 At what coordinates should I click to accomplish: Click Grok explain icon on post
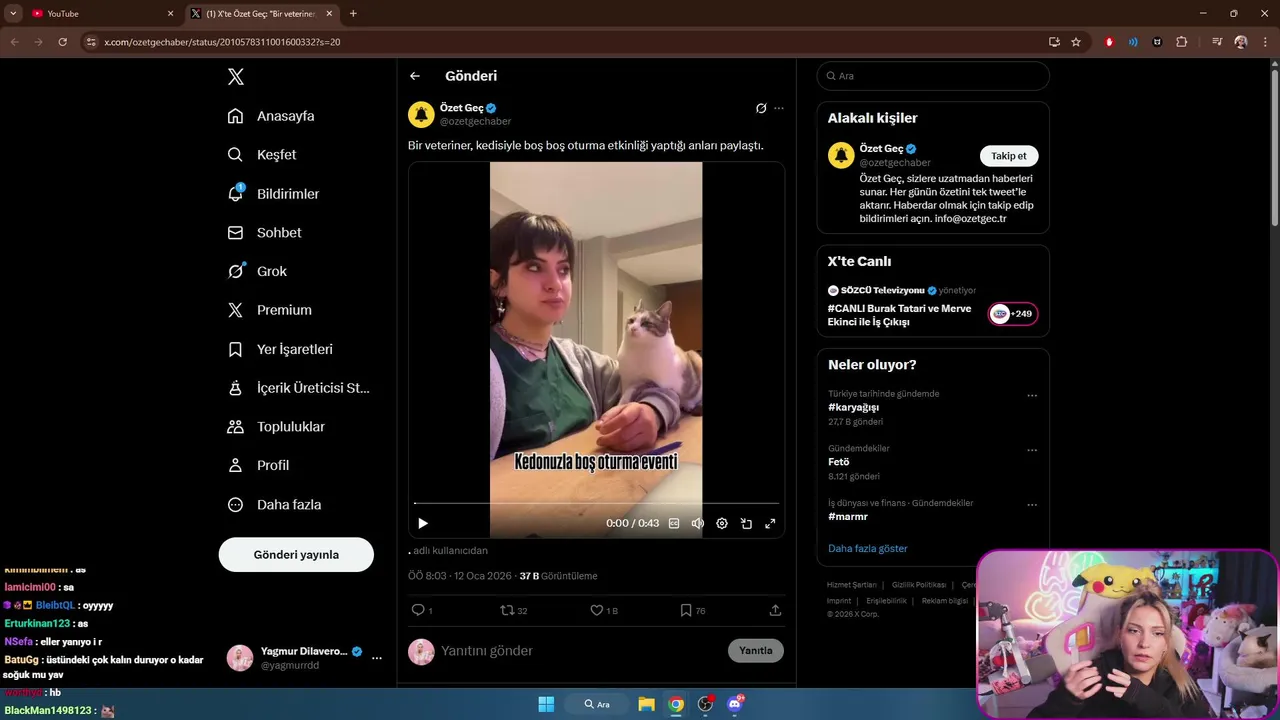[761, 108]
